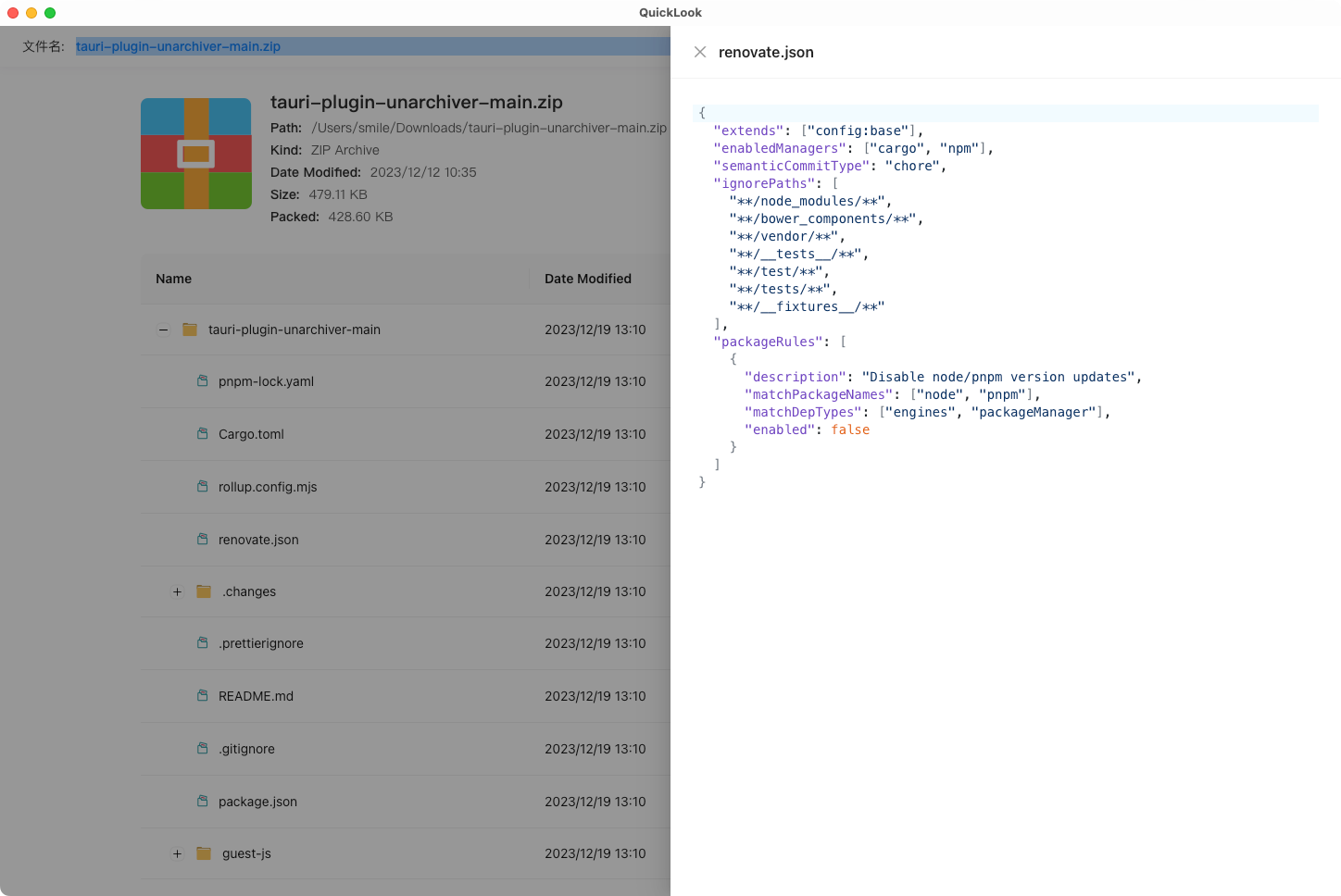Click the ZIP archive thumbnail icon

(x=196, y=154)
